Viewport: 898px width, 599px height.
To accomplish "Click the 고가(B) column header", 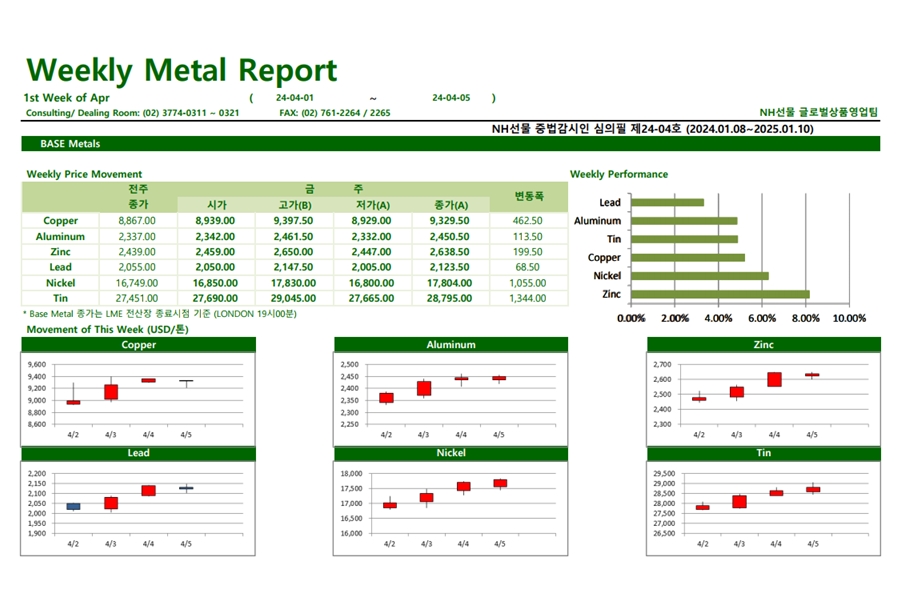I will pos(294,205).
